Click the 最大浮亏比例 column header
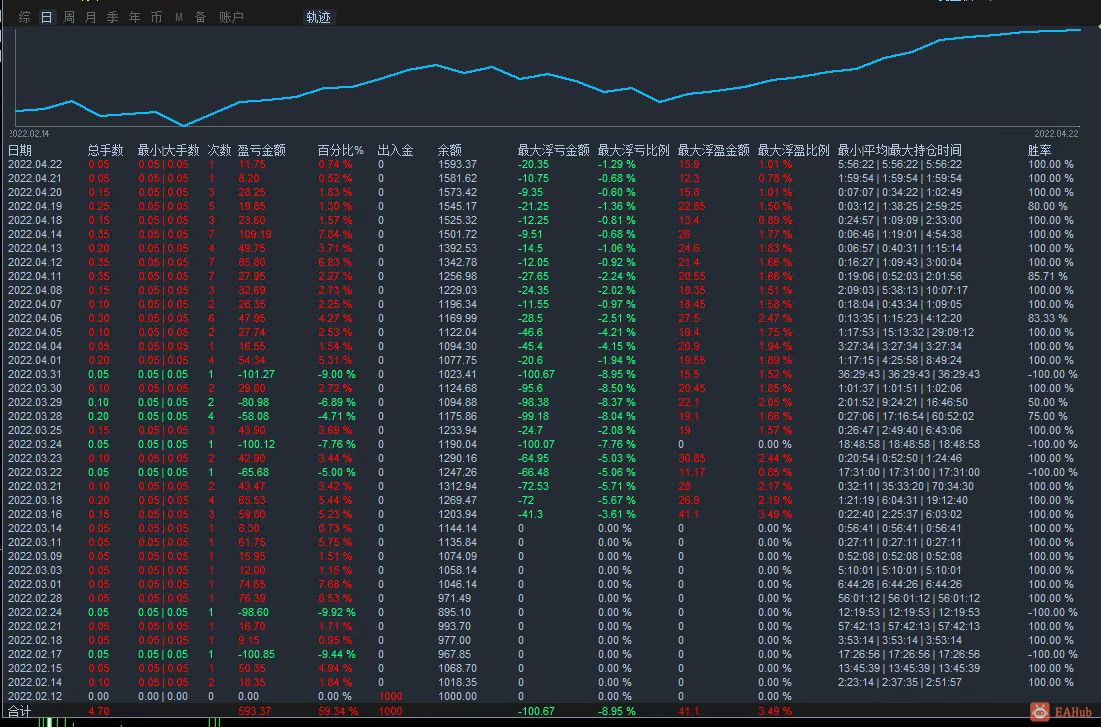This screenshot has width=1101, height=727. click(x=633, y=150)
